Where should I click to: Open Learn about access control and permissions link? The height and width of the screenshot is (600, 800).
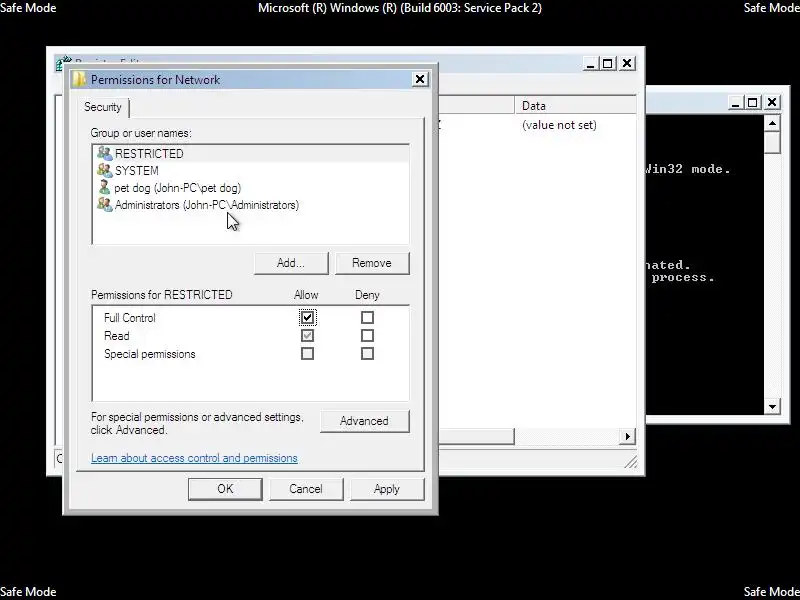click(194, 458)
